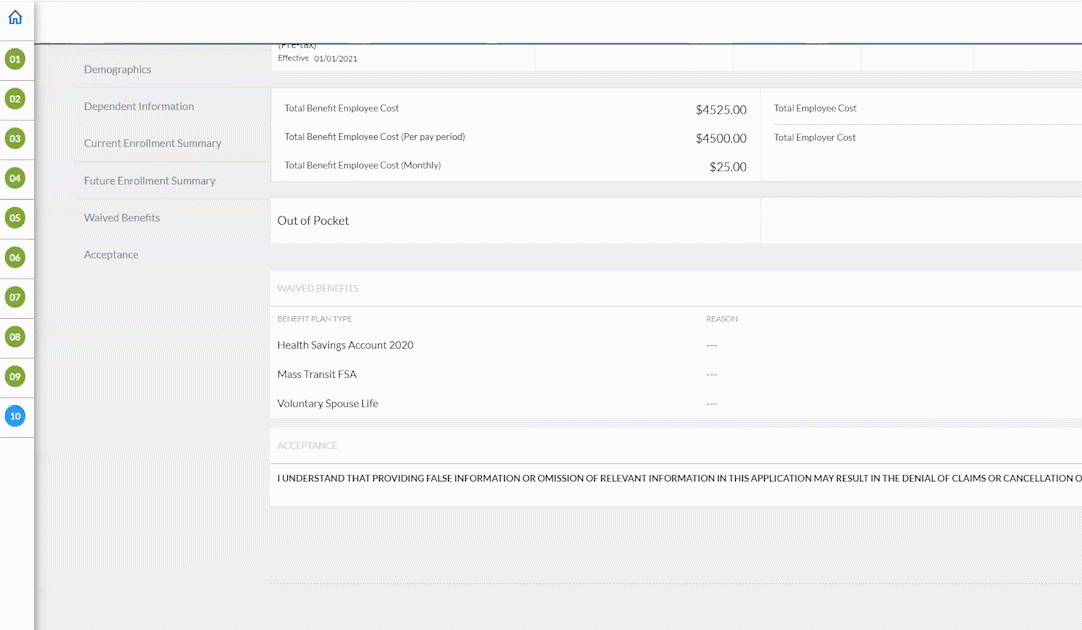The image size is (1082, 630).
Task: Open the Demographics section
Action: (119, 69)
